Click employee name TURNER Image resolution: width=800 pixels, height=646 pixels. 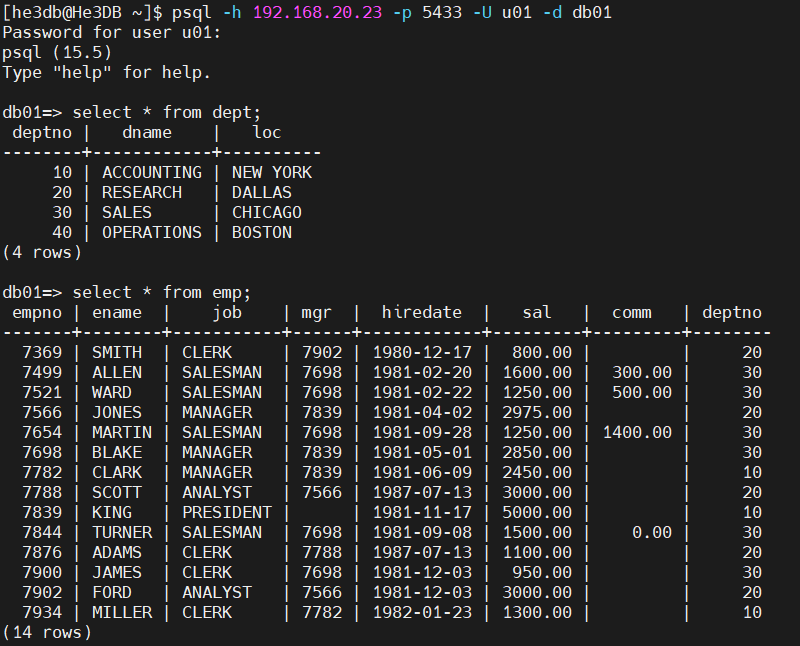pos(122,532)
